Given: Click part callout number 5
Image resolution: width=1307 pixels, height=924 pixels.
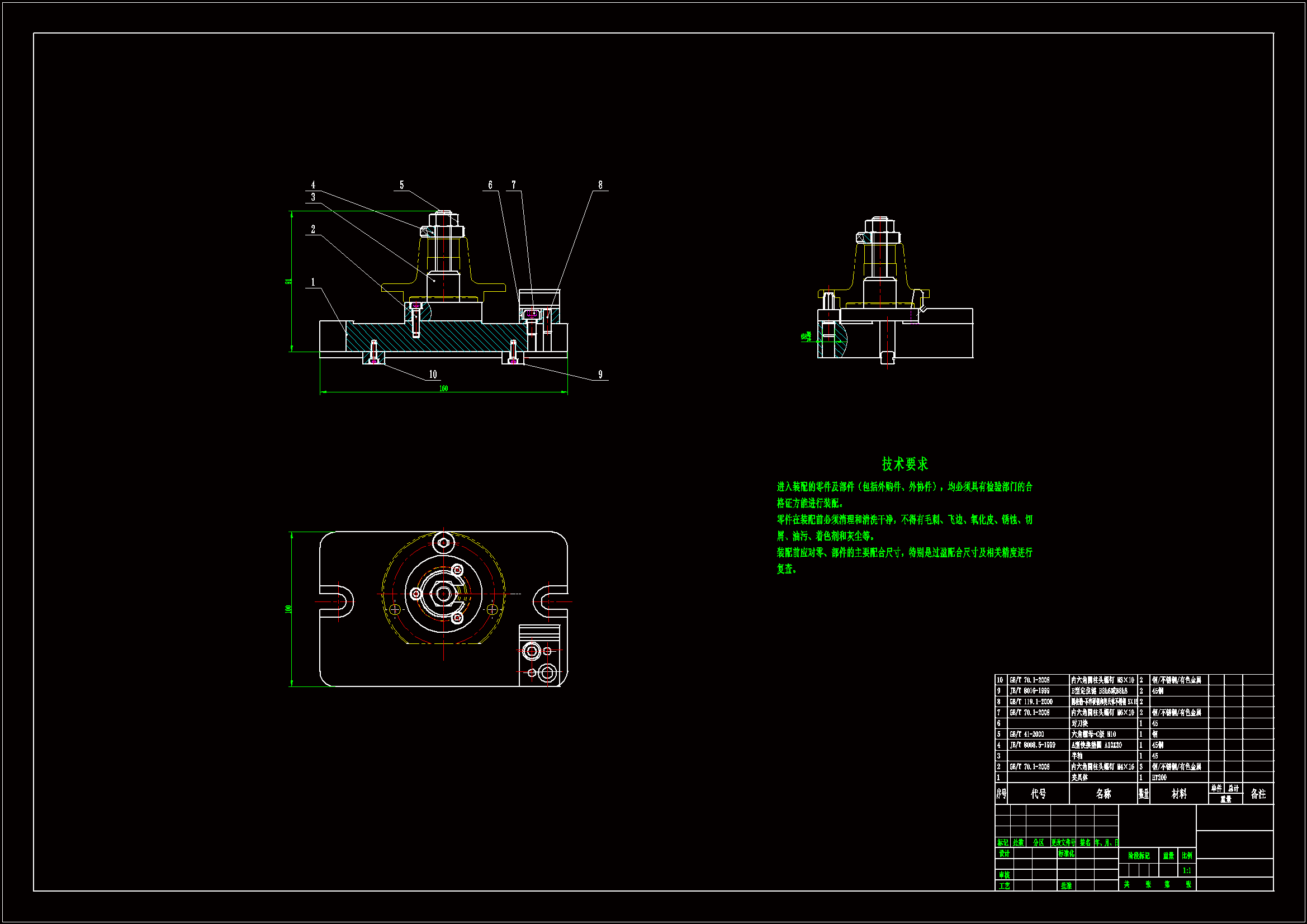Looking at the screenshot, I should coord(401,185).
